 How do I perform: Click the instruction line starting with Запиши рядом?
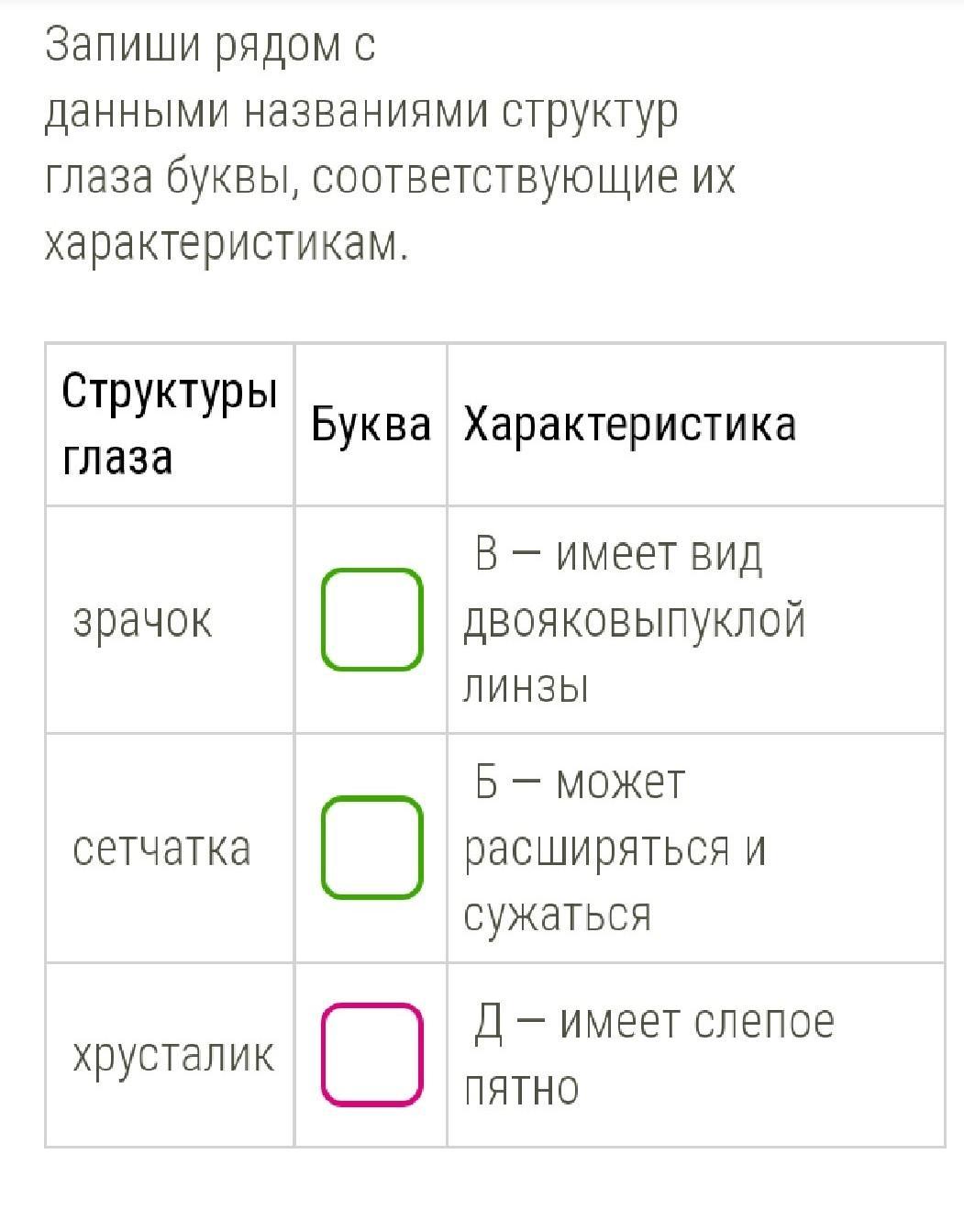click(x=211, y=45)
